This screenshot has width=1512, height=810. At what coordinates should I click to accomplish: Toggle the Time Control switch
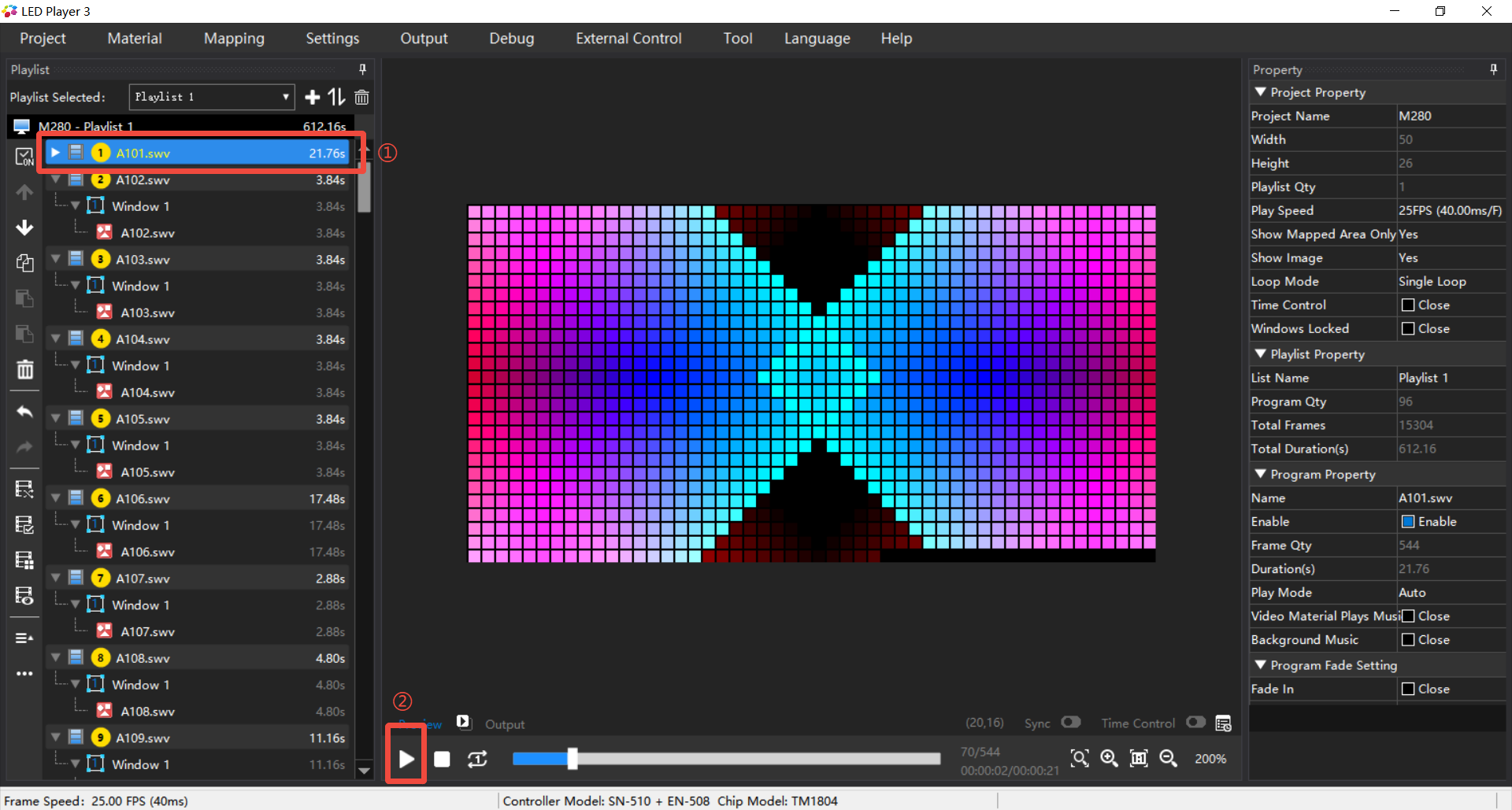[1196, 722]
